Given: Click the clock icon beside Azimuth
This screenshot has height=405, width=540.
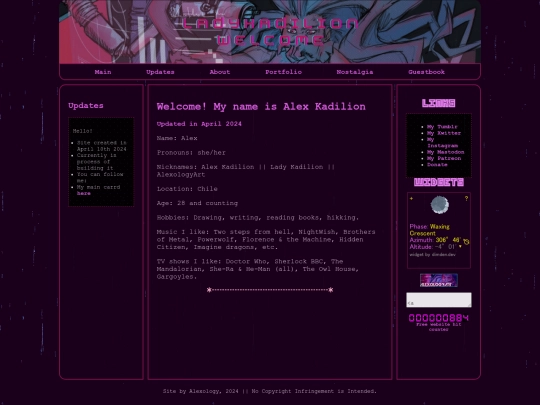Looking at the screenshot, I should click(x=466, y=242).
